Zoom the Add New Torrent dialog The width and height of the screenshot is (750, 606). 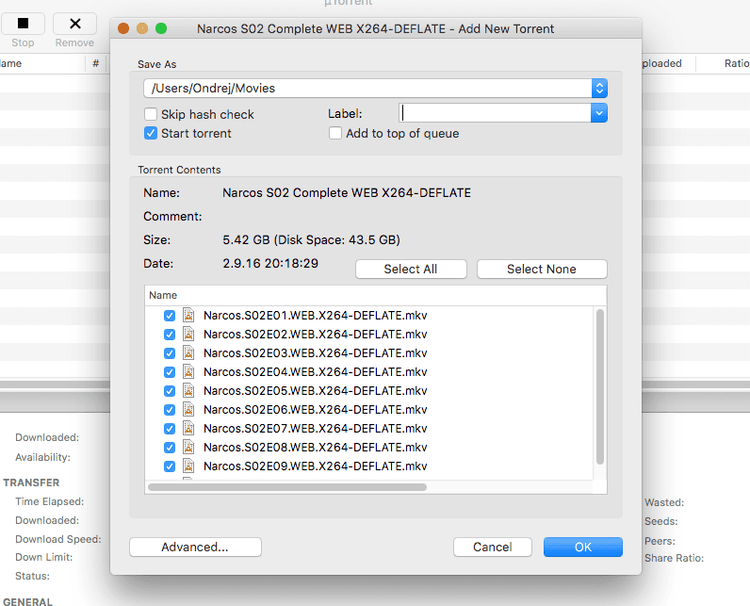coord(161,29)
